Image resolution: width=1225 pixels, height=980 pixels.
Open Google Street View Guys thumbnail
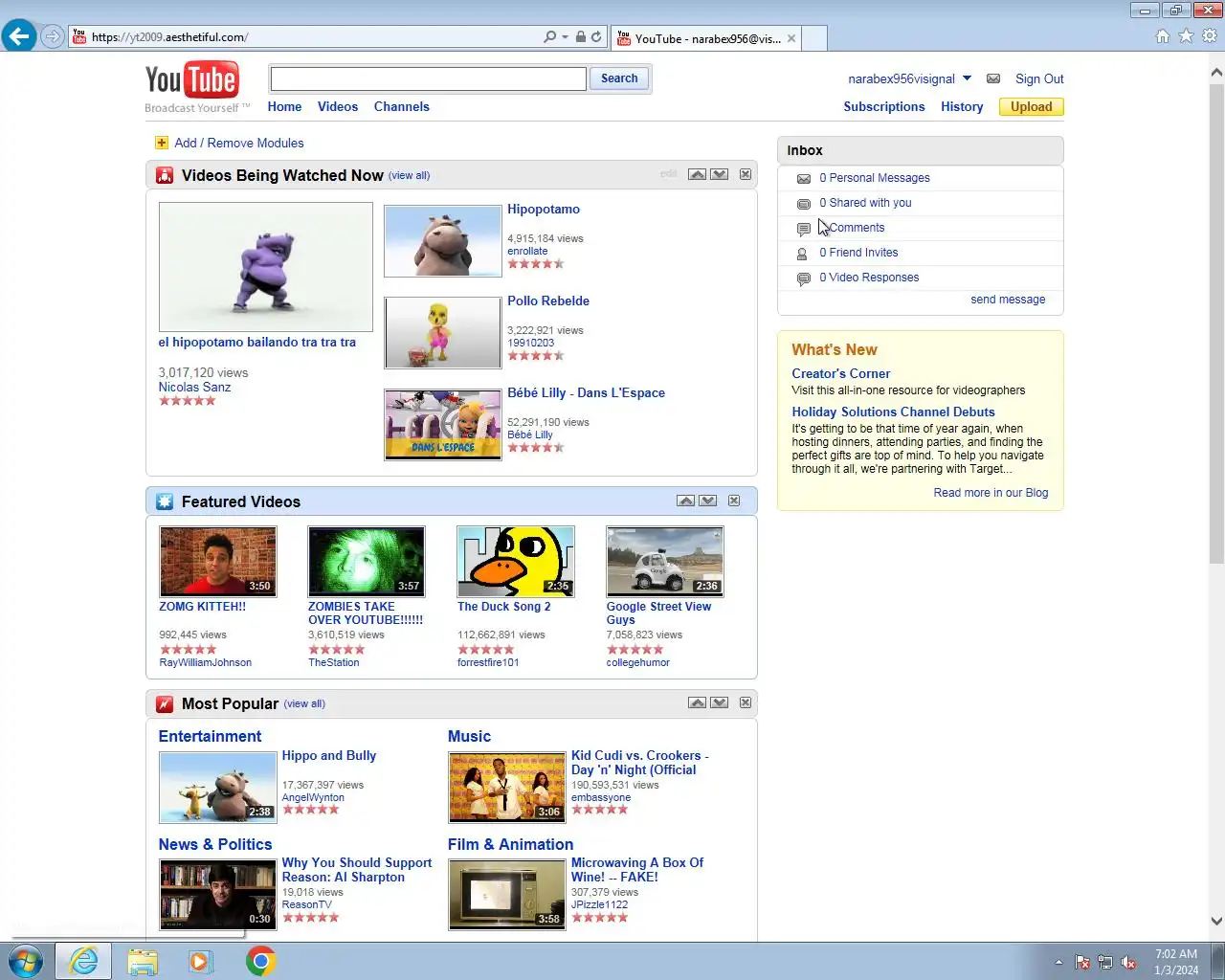[x=665, y=562]
